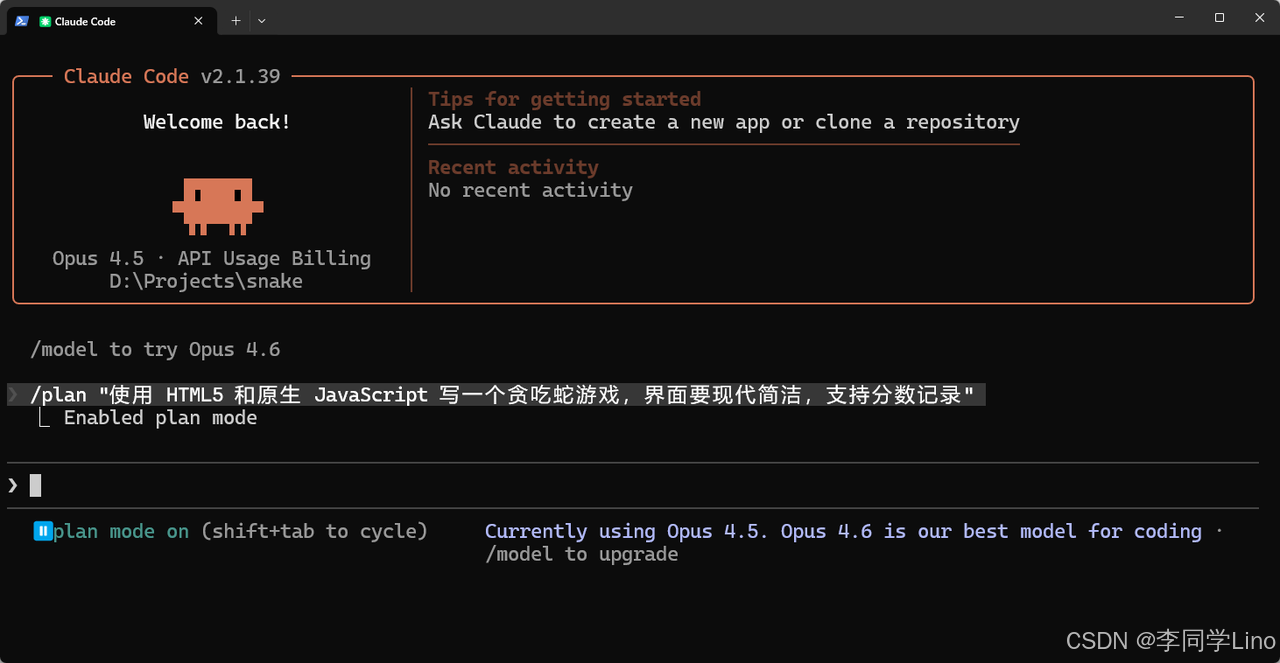Click 'Recent activity' heading
This screenshot has height=663, width=1280.
click(x=513, y=167)
